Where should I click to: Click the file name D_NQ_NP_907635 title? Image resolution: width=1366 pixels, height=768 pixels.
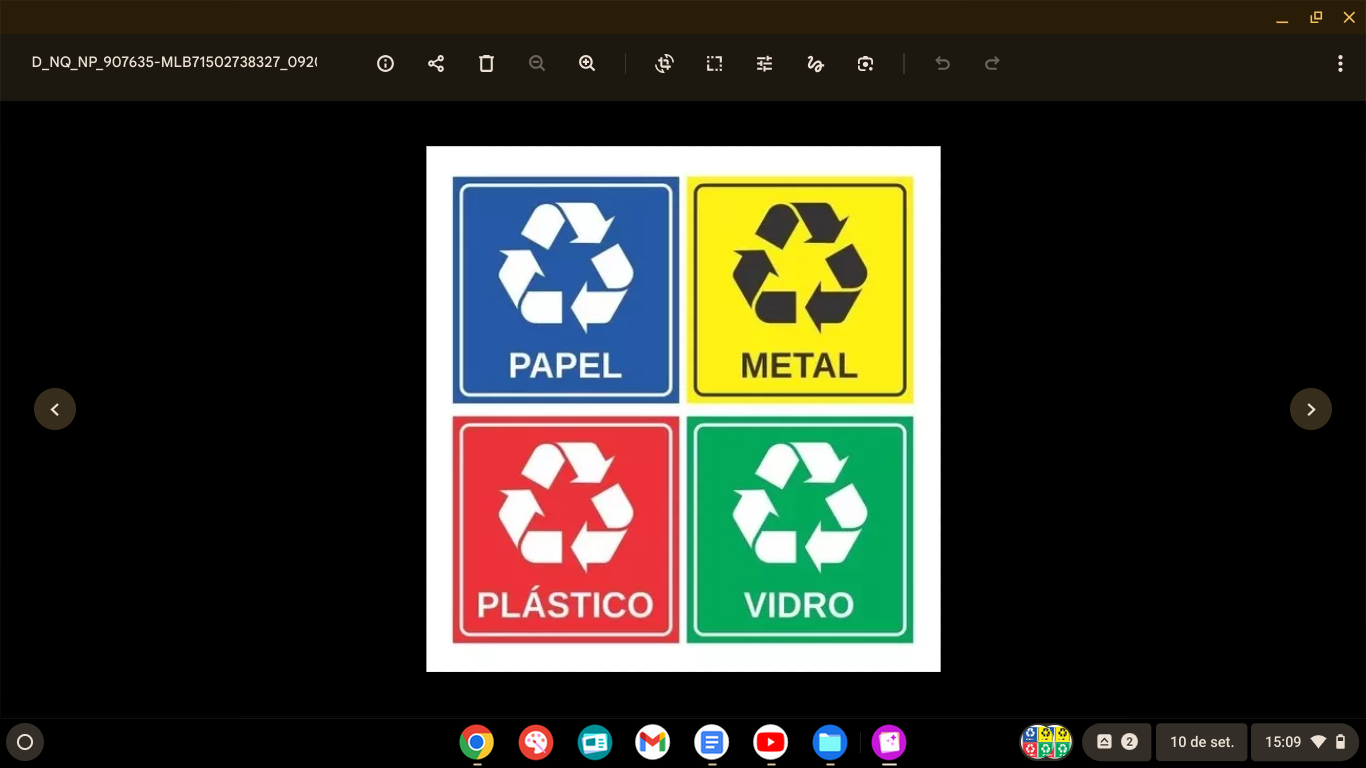point(174,63)
